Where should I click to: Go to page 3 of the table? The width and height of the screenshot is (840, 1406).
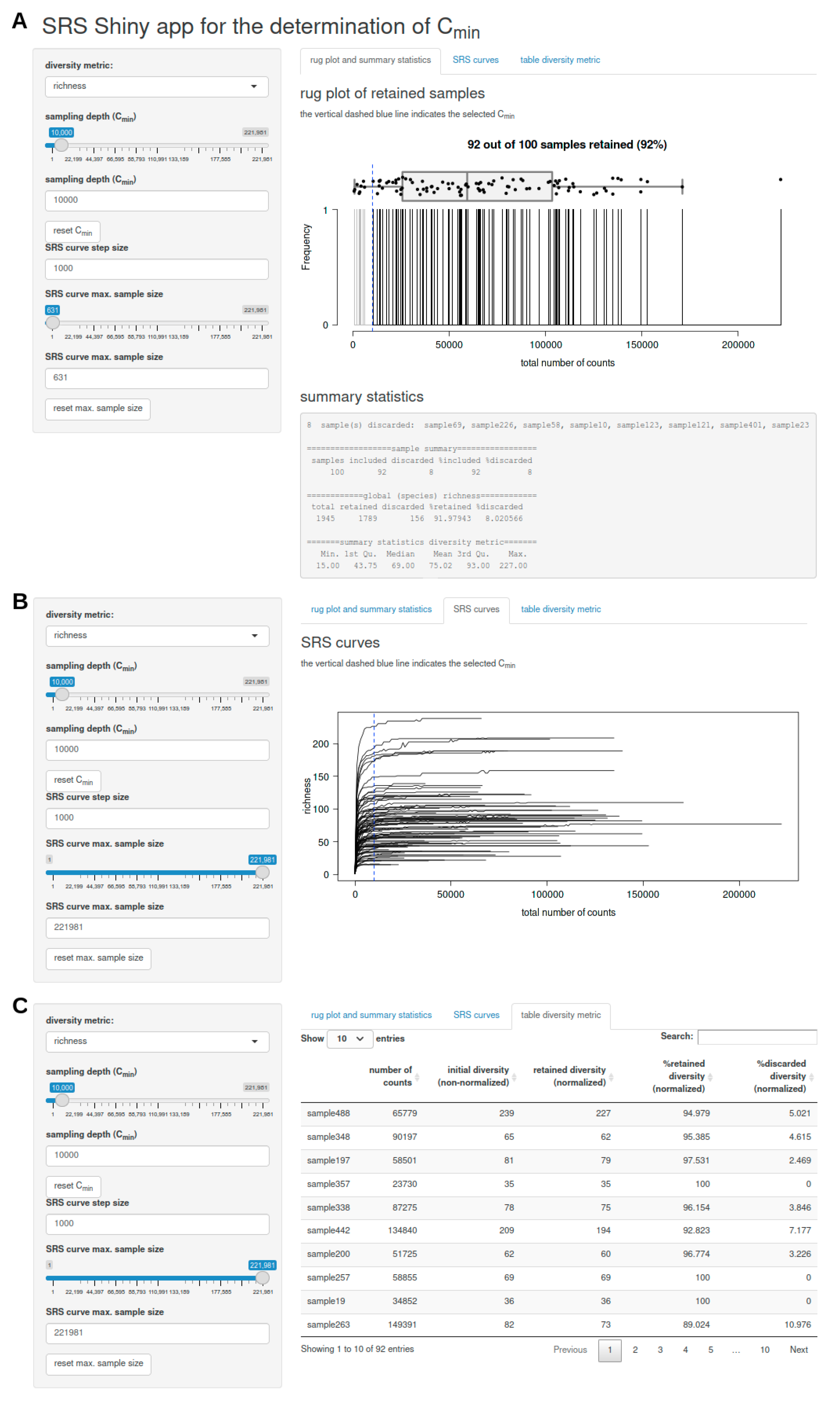[x=660, y=1350]
